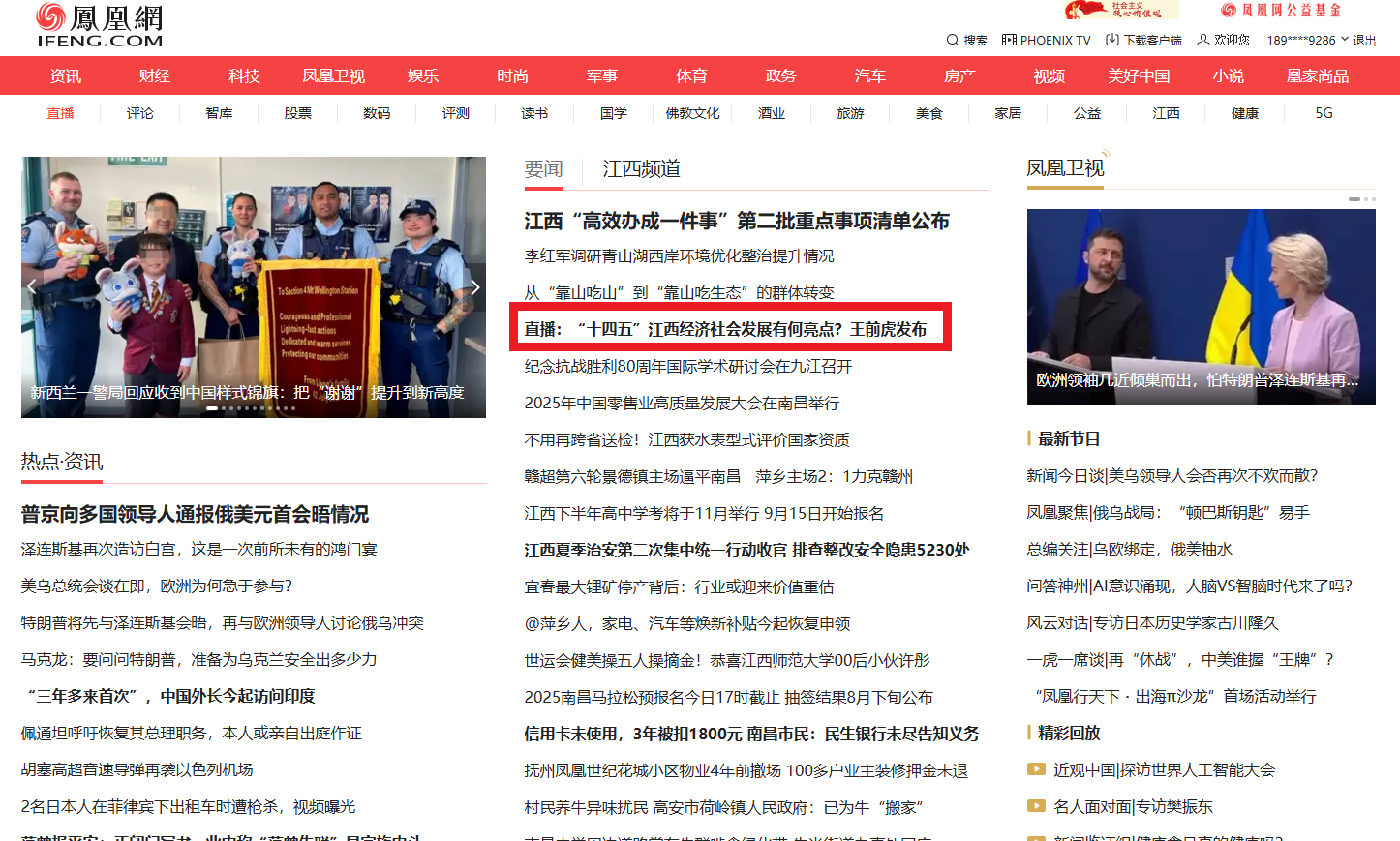Open 体育 in main navigation
The image size is (1400, 841).
pyautogui.click(x=691, y=75)
